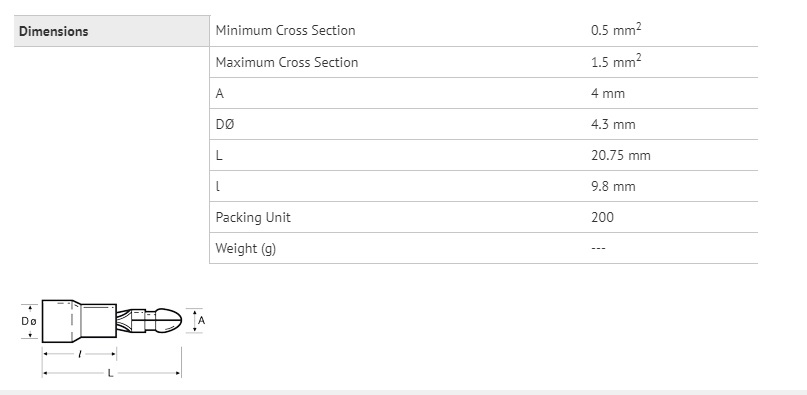807x395 pixels.
Task: Select the Maximum Cross Section row label
Action: tap(287, 62)
